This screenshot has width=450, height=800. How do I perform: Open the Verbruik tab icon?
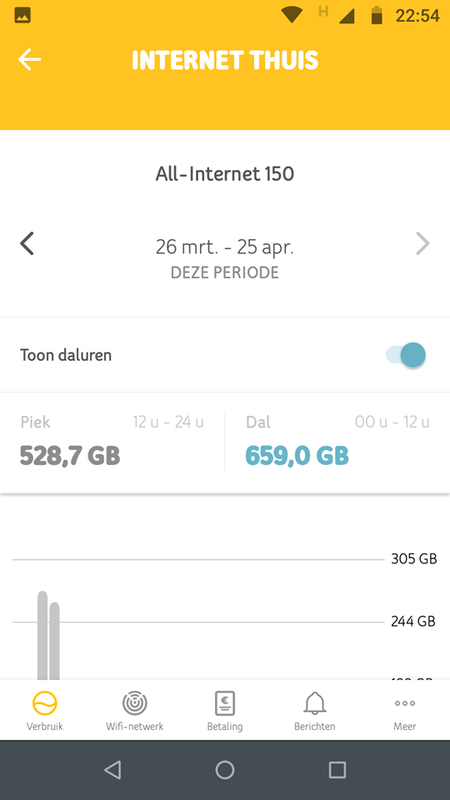pos(45,704)
